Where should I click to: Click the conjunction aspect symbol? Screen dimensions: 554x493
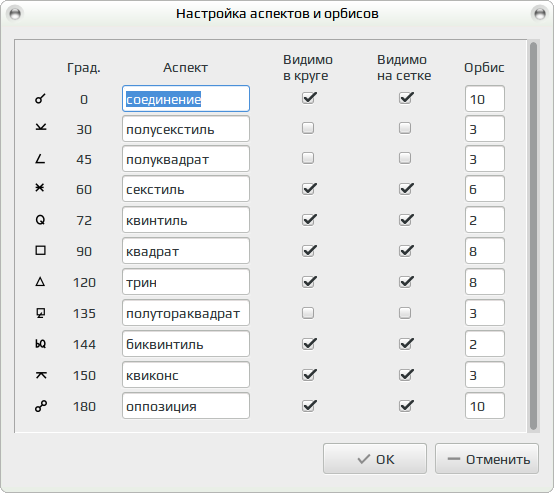pos(40,99)
